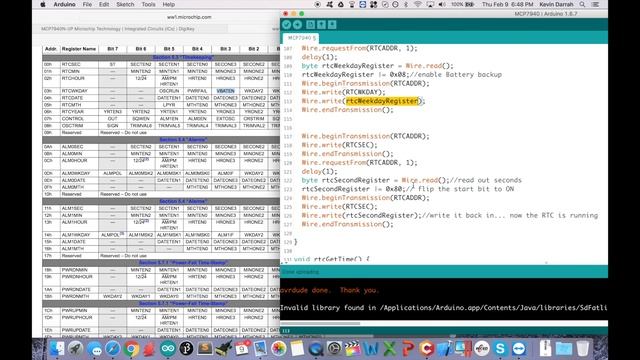
Task: Open Launchpad from the Dock
Action: click(x=76, y=348)
